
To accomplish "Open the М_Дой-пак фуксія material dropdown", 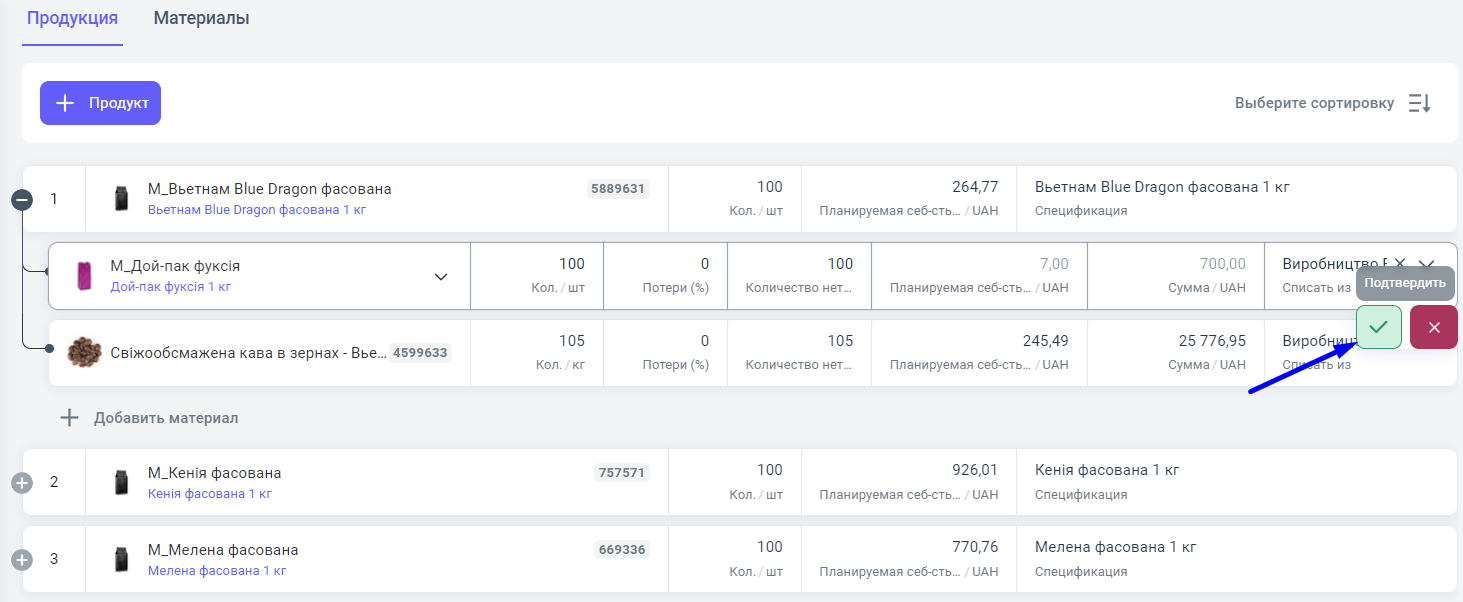I will tap(440, 277).
